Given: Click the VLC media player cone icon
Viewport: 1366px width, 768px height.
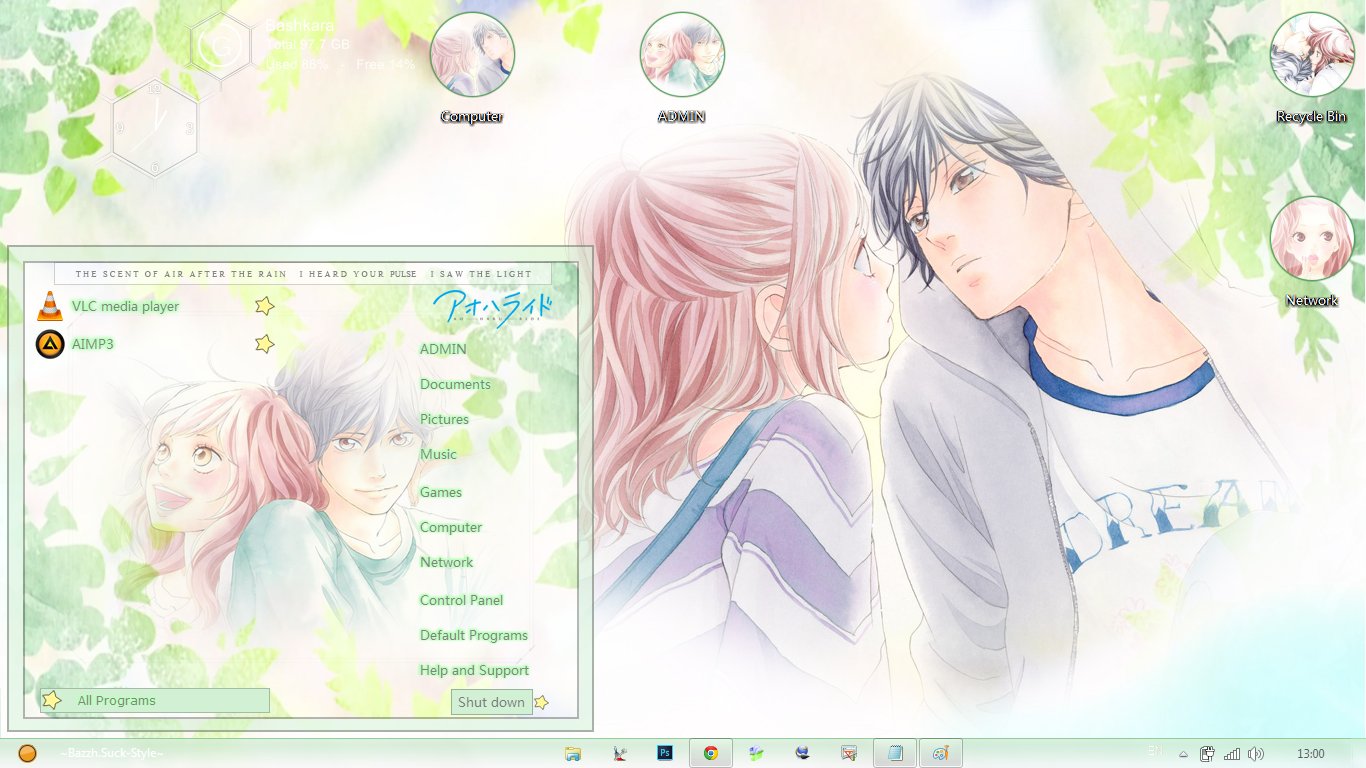Looking at the screenshot, I should [50, 306].
